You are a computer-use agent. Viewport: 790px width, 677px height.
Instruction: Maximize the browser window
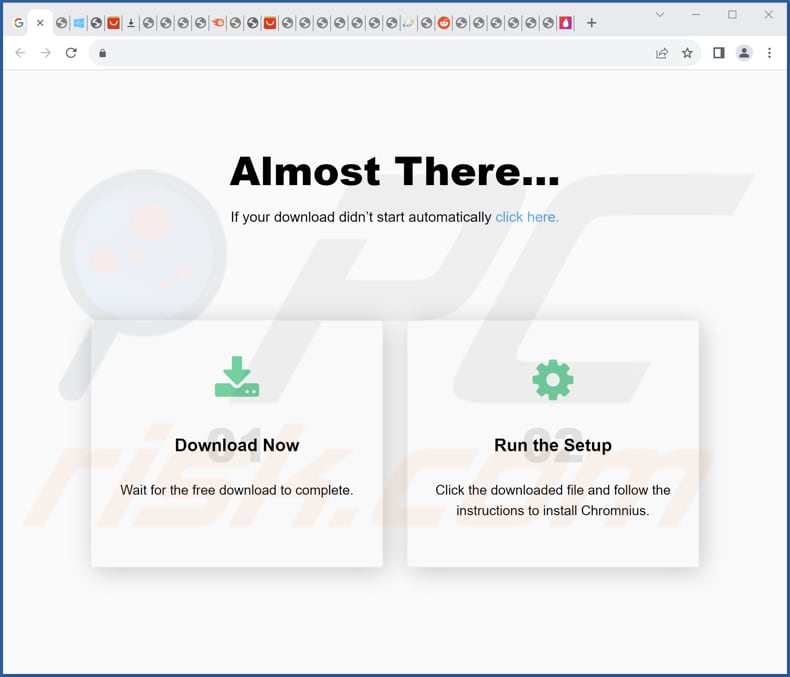click(x=732, y=15)
